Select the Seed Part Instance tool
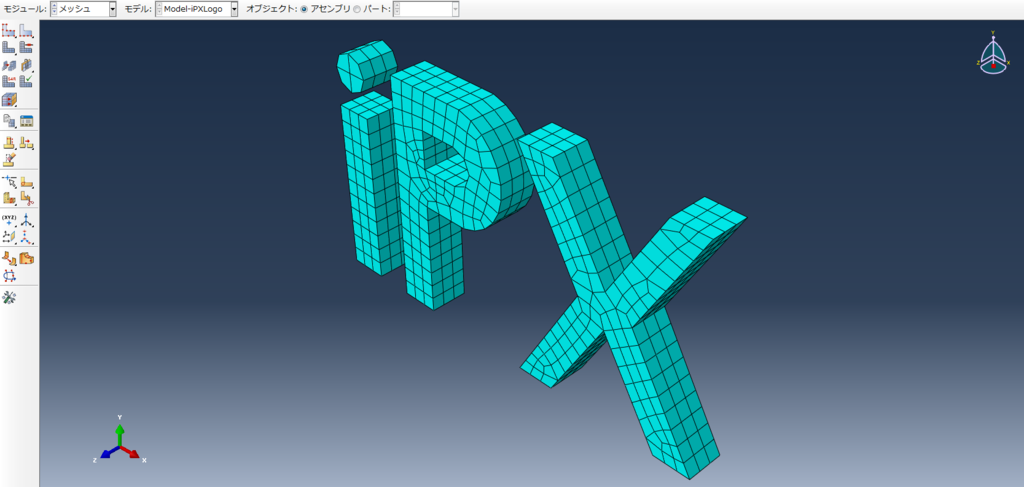1024x487 pixels. [8, 30]
